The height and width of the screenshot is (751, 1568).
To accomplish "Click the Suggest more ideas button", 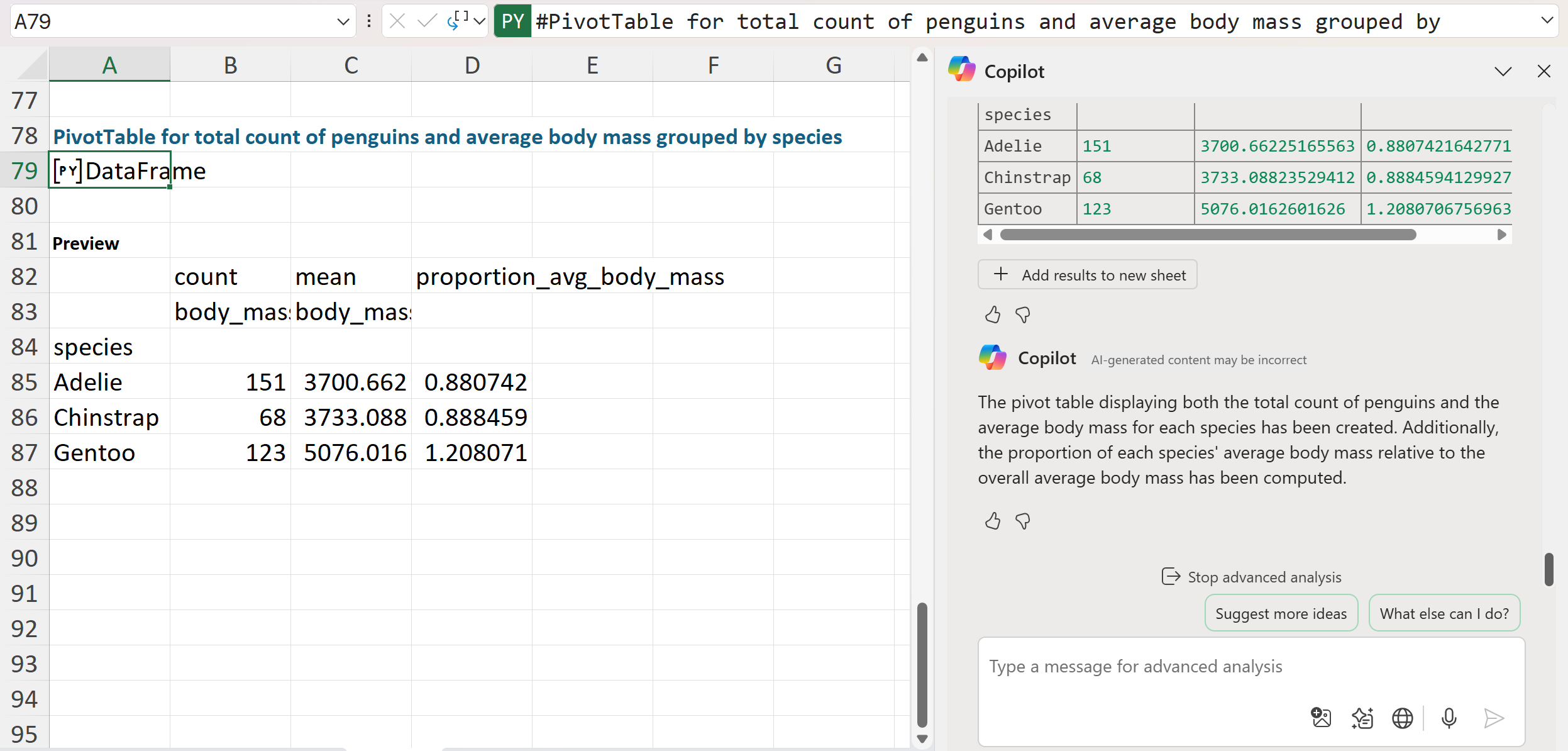I will [x=1281, y=613].
